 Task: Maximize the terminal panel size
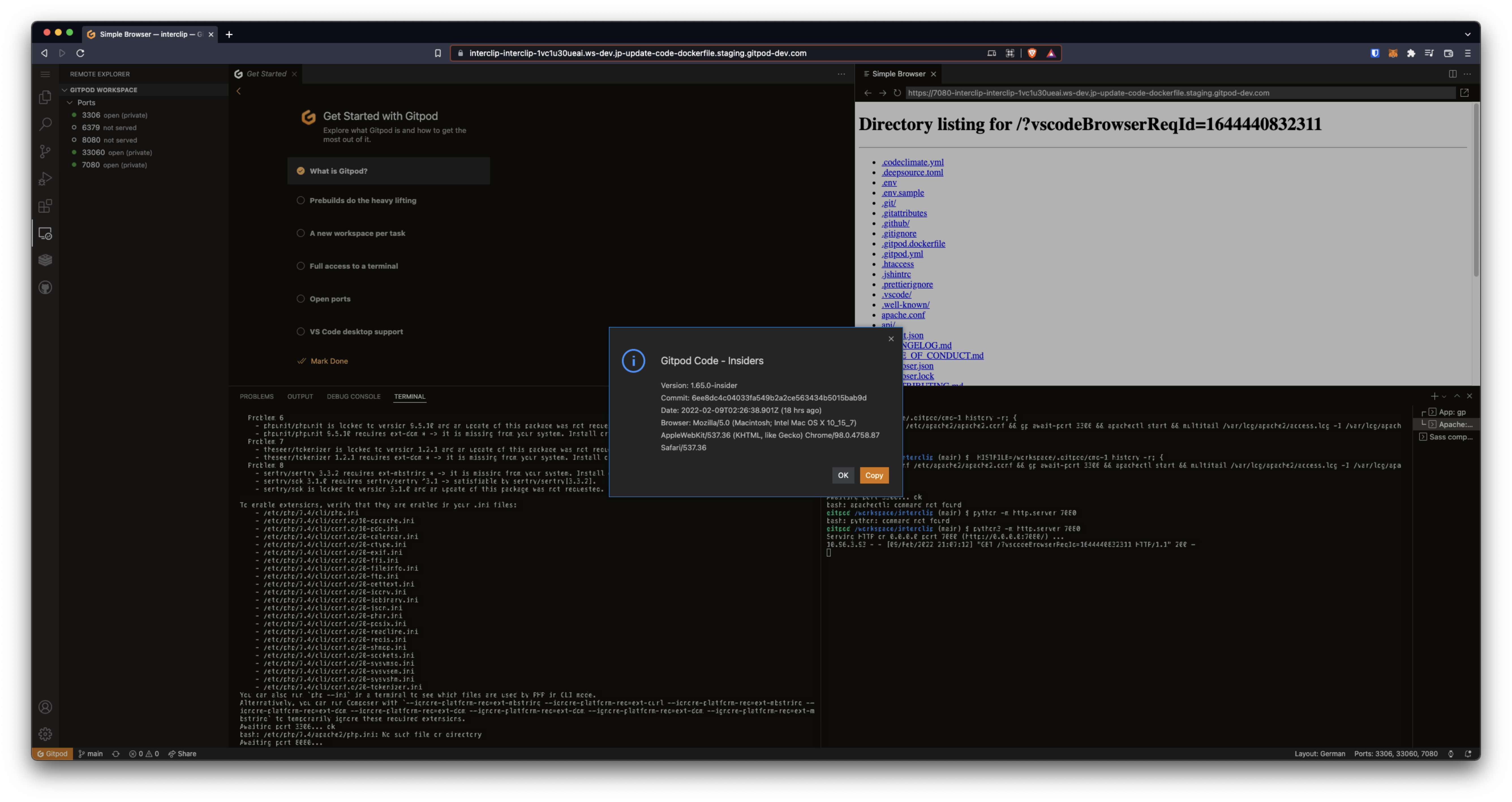[1457, 396]
